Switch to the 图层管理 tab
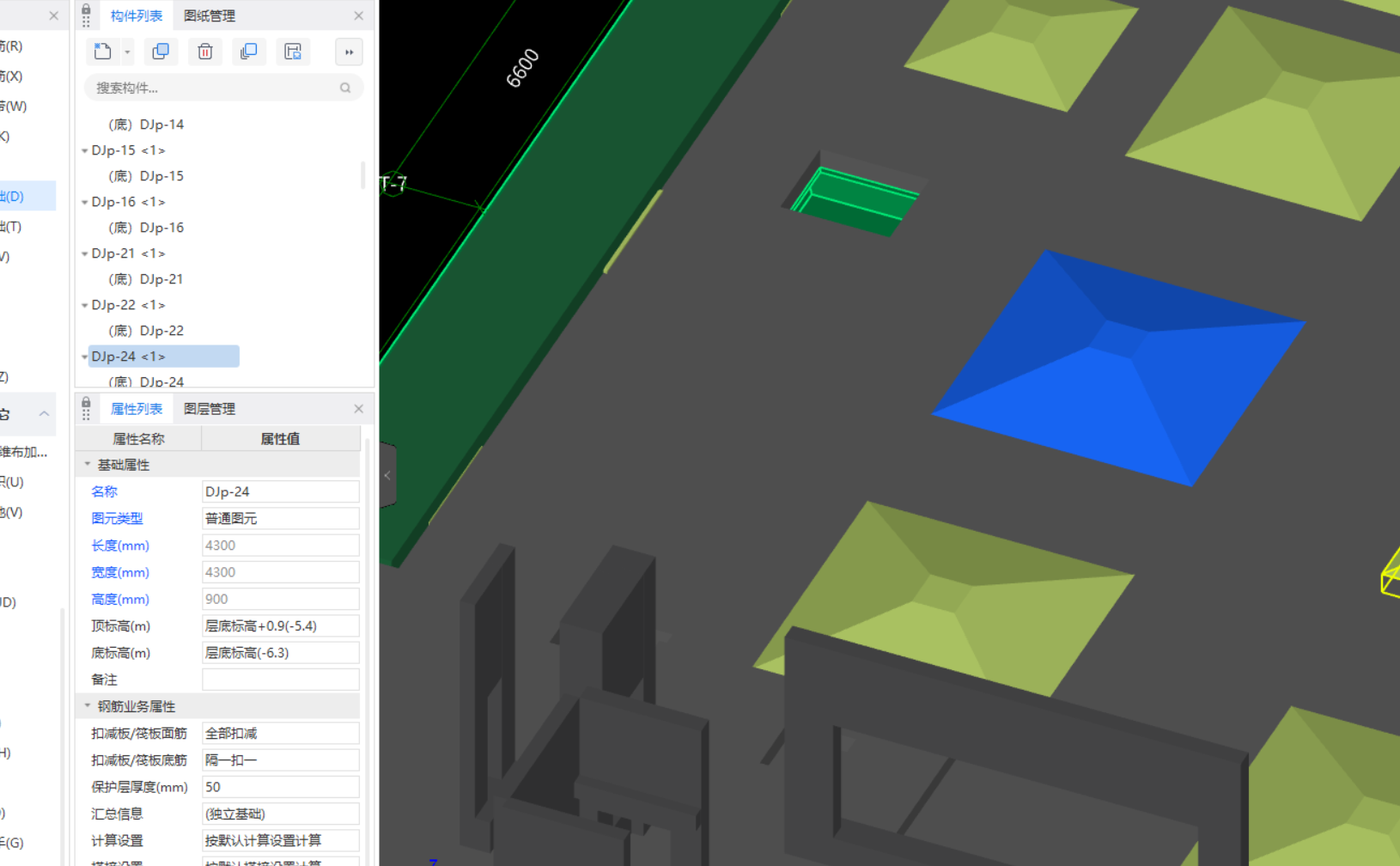This screenshot has height=866, width=1400. [210, 409]
